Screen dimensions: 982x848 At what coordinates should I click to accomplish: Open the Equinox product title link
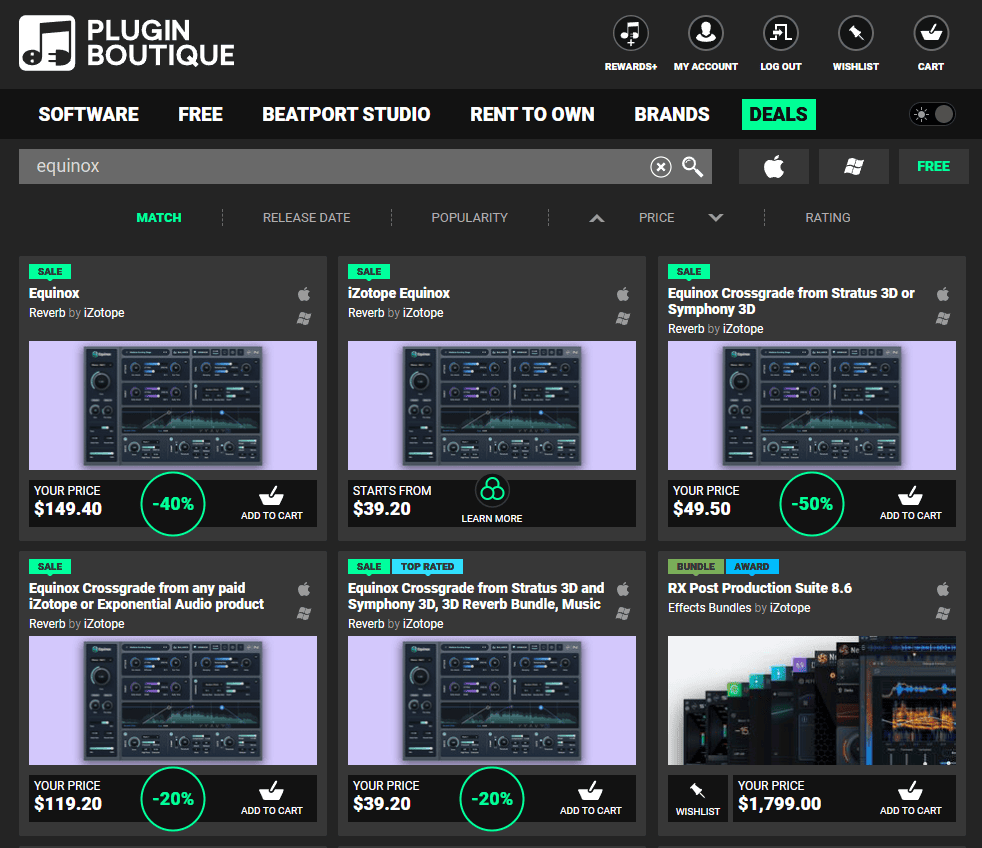(x=54, y=293)
